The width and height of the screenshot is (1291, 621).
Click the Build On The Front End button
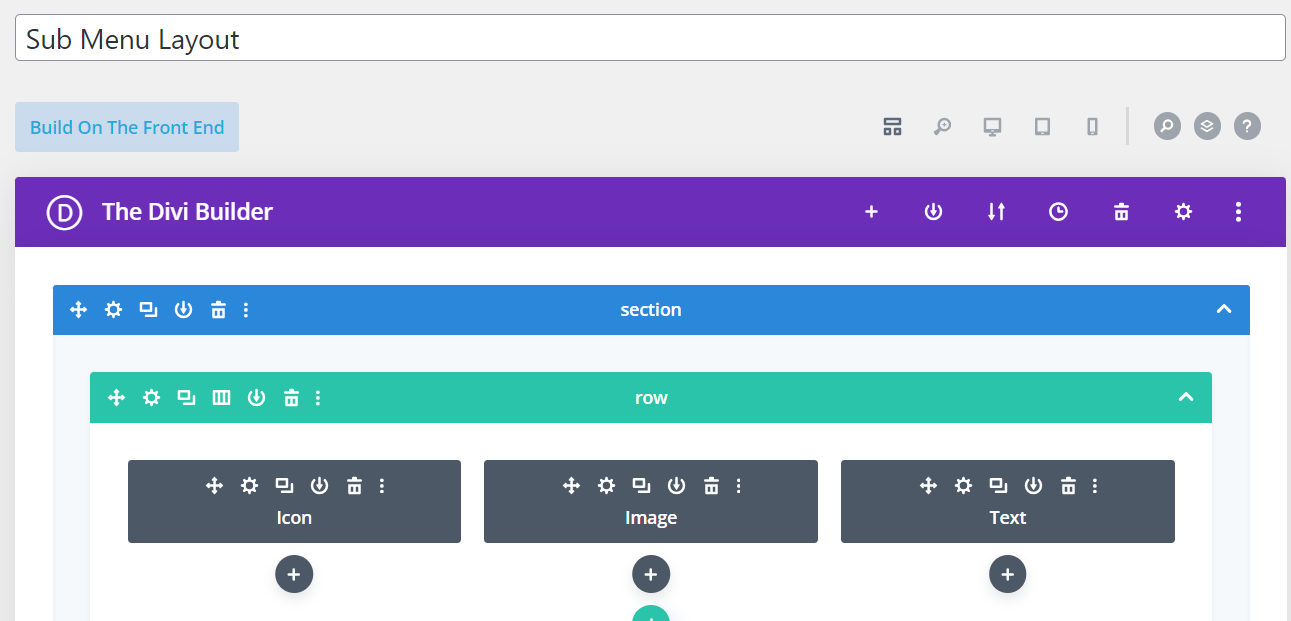126,127
